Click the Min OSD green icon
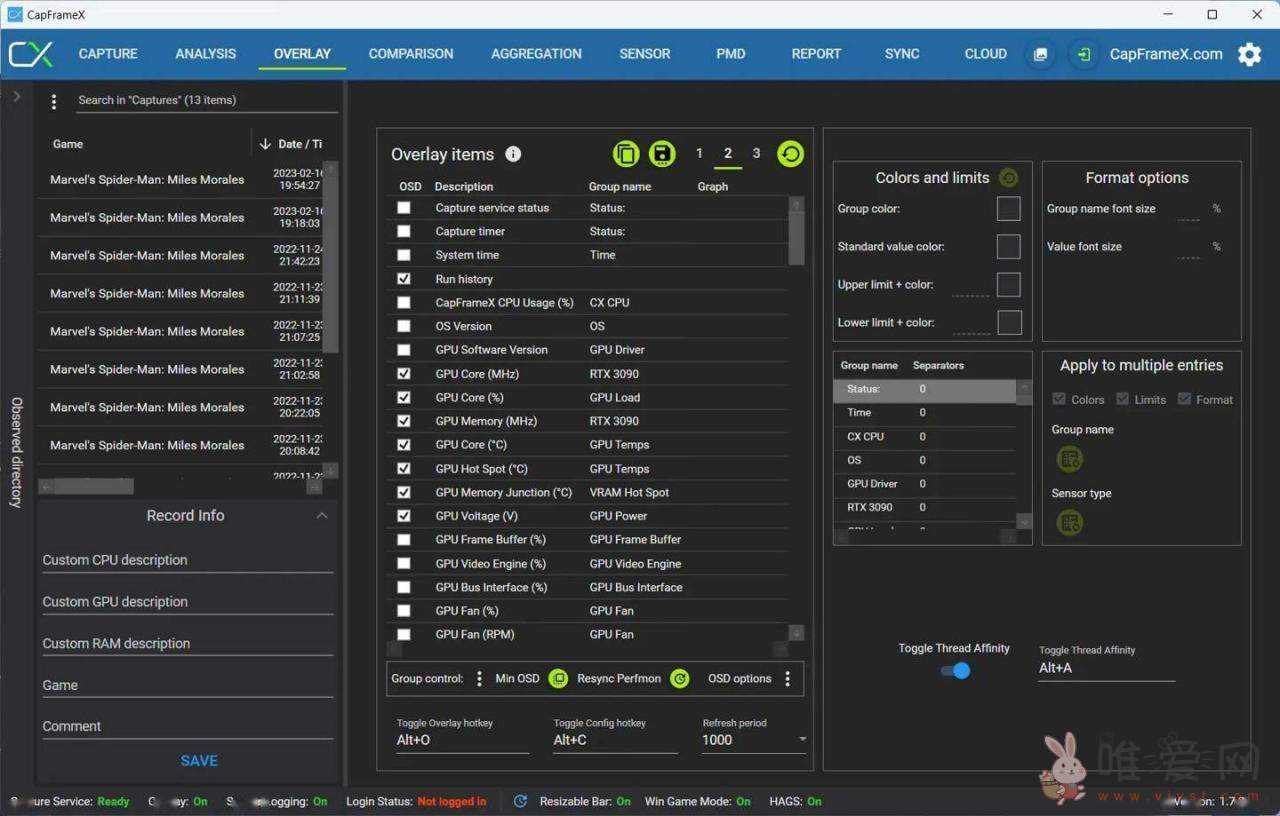1280x816 pixels. 558,679
